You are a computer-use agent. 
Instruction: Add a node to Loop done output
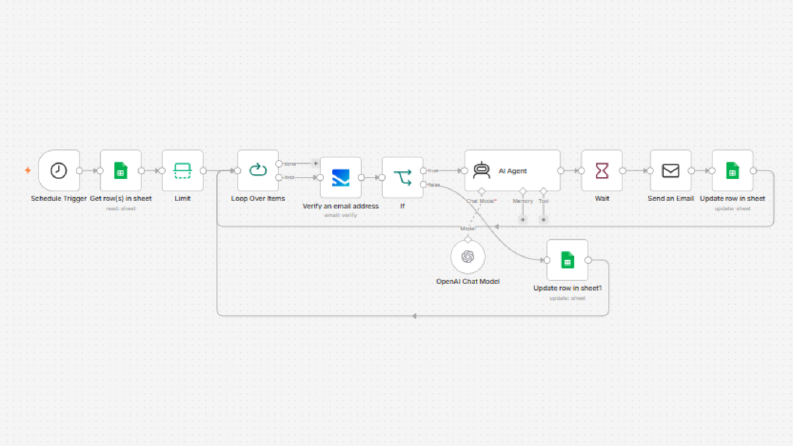pyautogui.click(x=315, y=163)
